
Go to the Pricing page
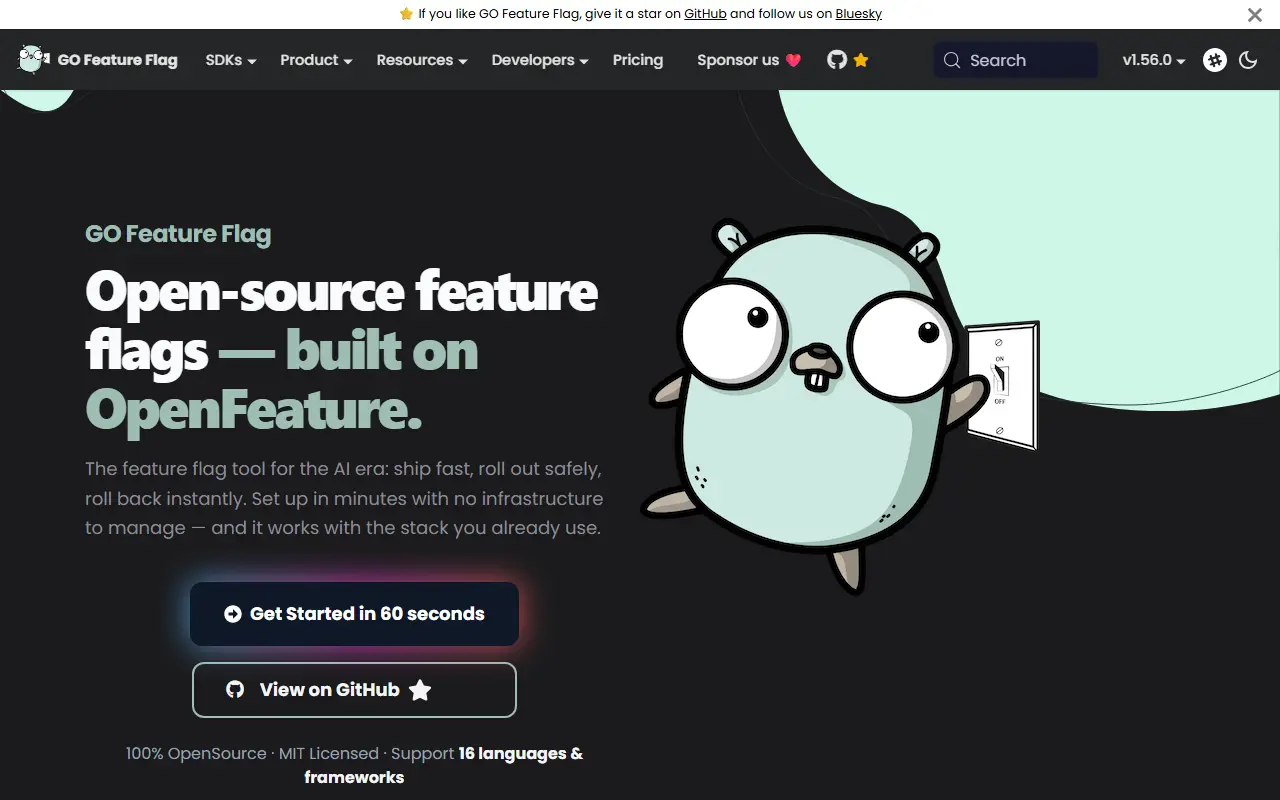638,60
